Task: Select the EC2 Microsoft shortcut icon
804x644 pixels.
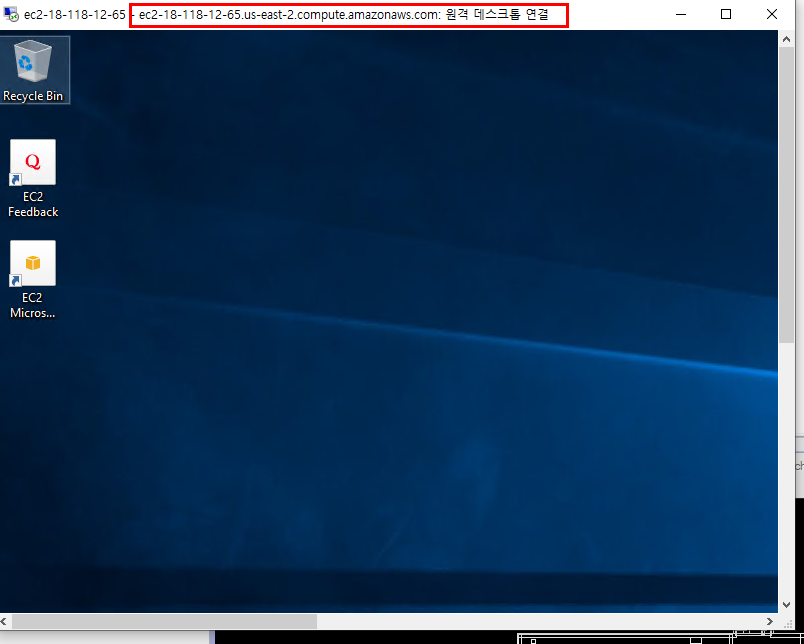Action: [33, 263]
